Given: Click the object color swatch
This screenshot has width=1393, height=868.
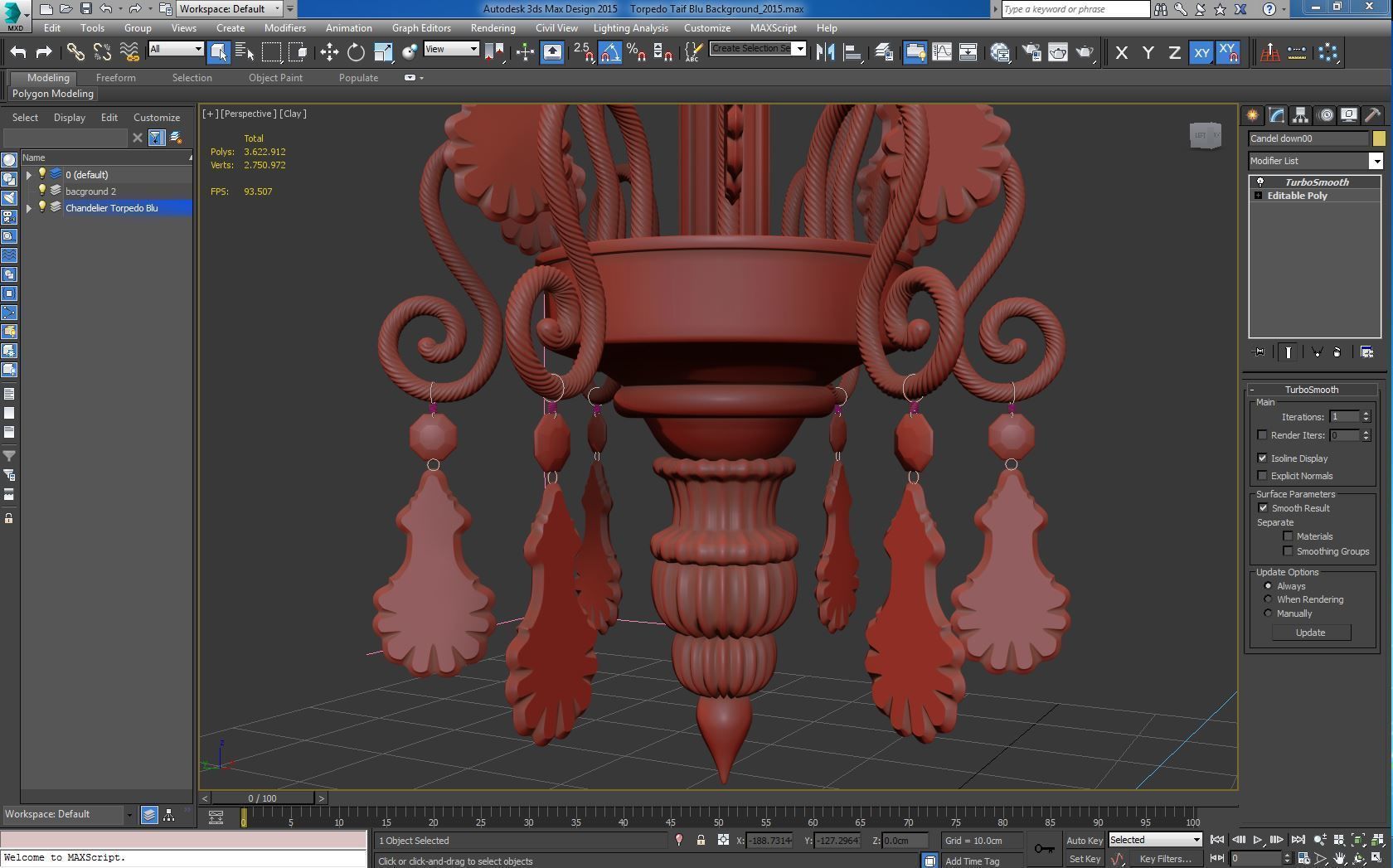Looking at the screenshot, I should [x=1379, y=138].
